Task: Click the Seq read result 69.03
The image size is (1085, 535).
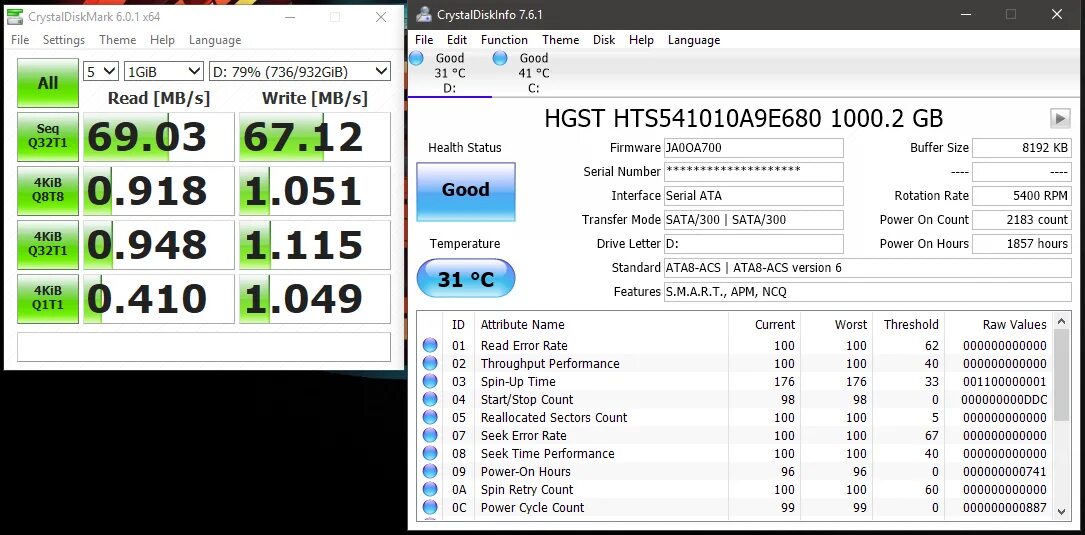Action: (x=158, y=137)
